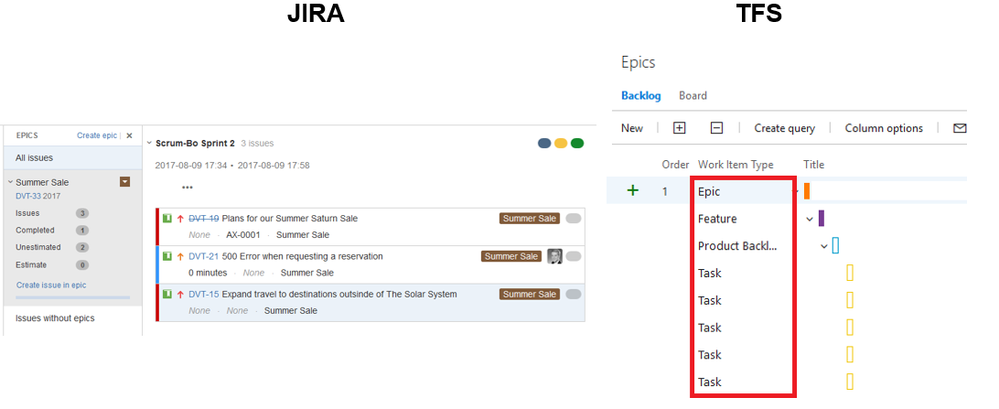Collapse the Feature row chevron
This screenshot has height=409, width=999.
(810, 219)
